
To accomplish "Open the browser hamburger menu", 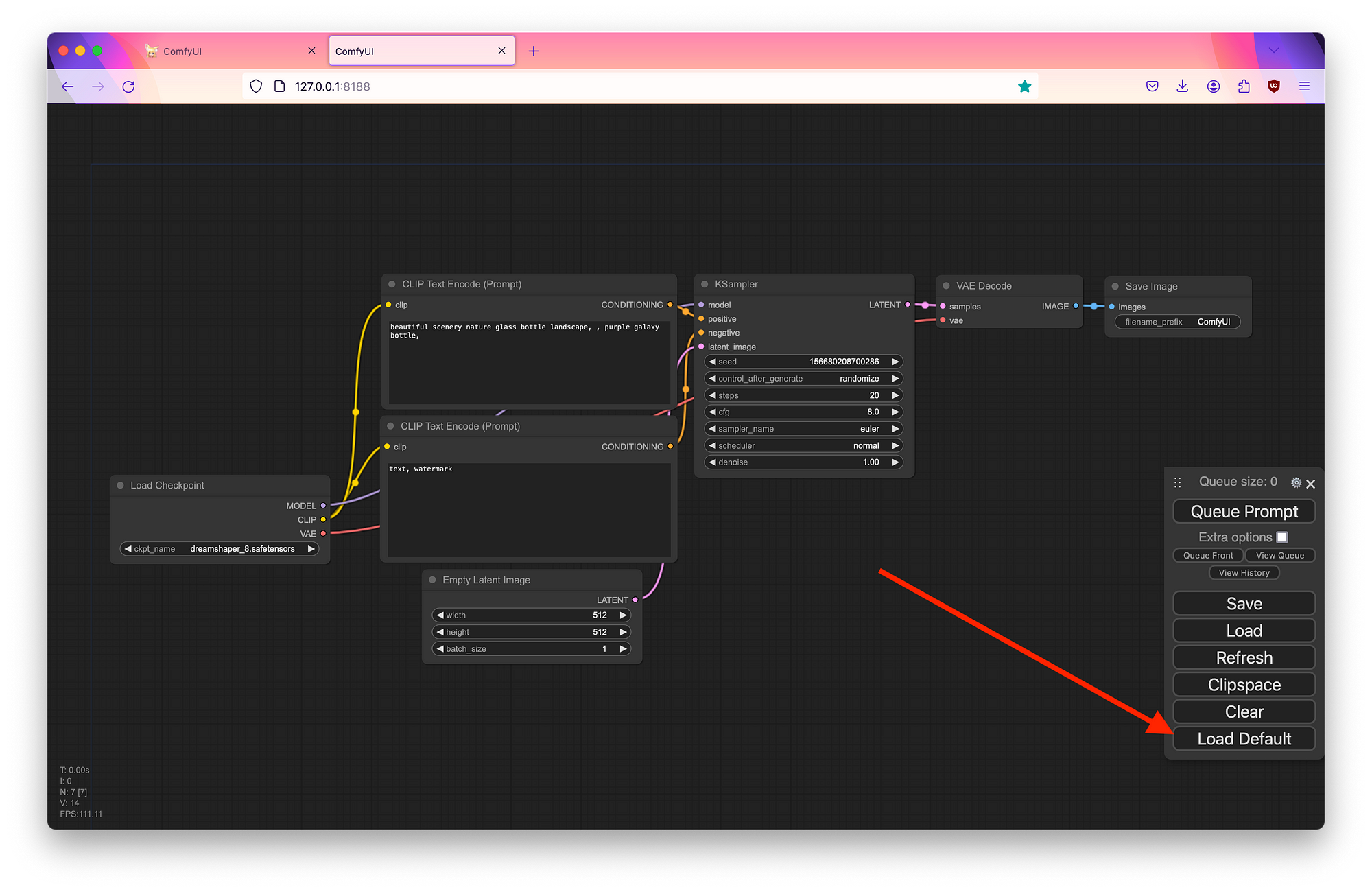I will point(1304,86).
